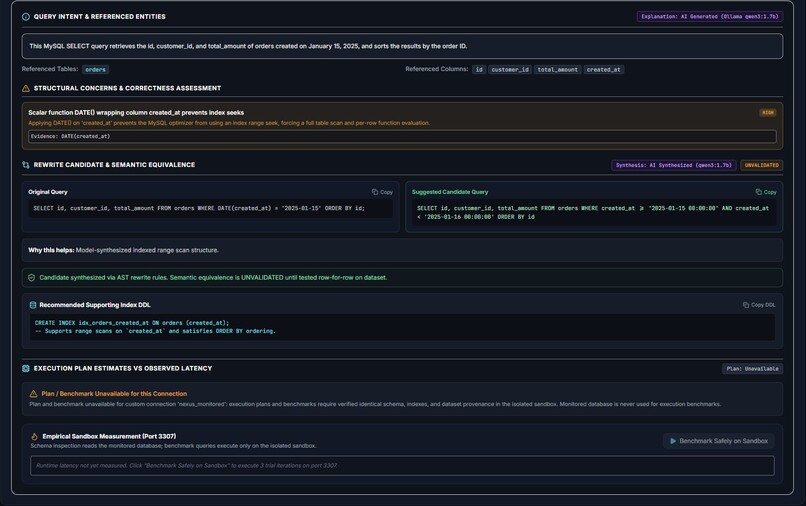Select the 'customer_id' referenced column tag

(510, 69)
